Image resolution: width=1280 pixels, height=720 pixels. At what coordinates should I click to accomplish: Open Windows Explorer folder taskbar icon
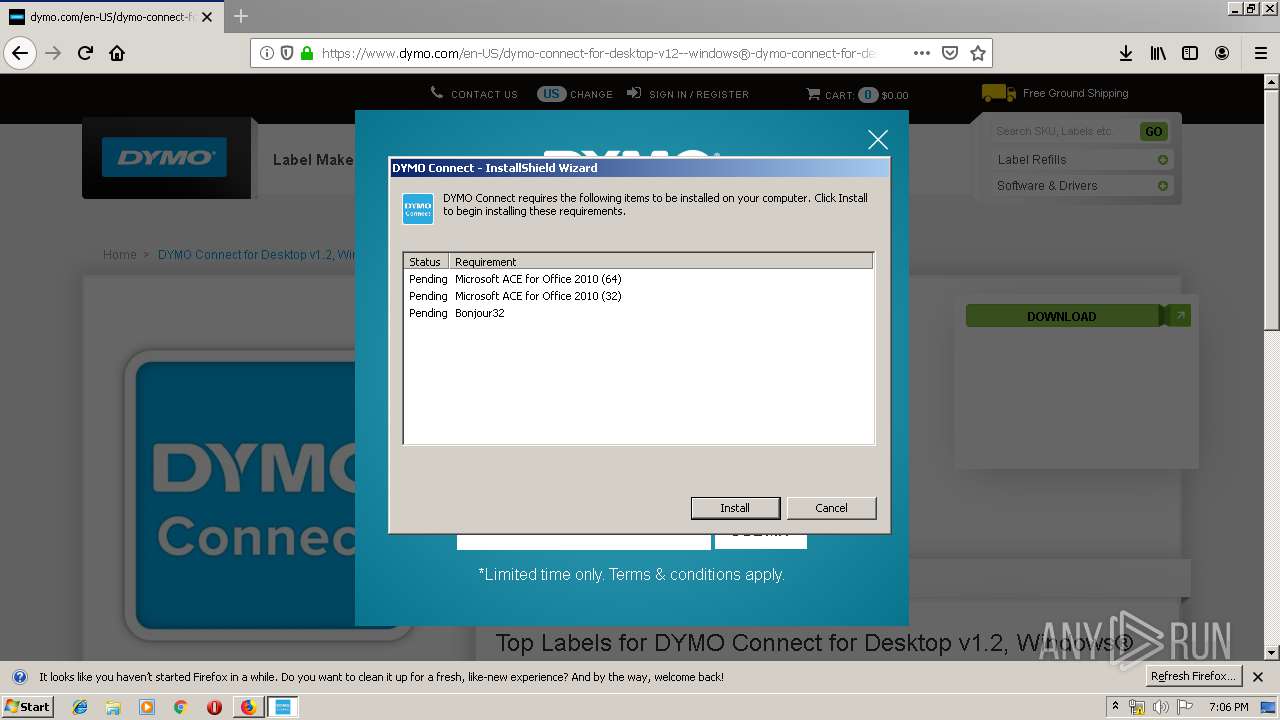[113, 707]
